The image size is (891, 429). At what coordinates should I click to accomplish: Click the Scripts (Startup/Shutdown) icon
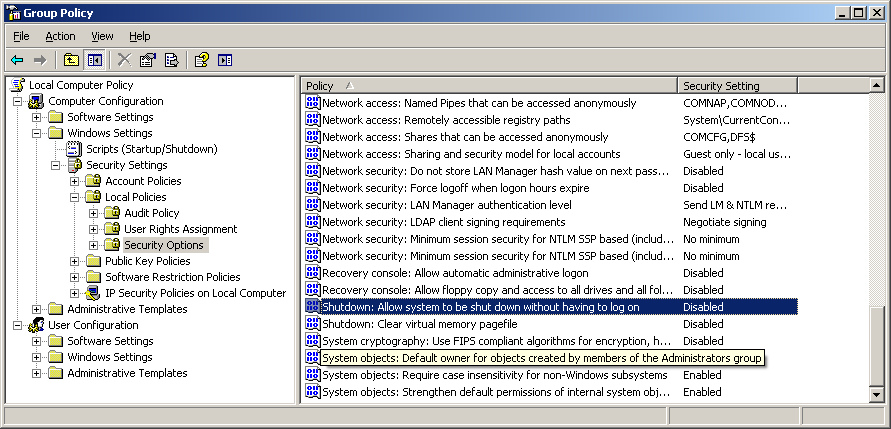73,149
